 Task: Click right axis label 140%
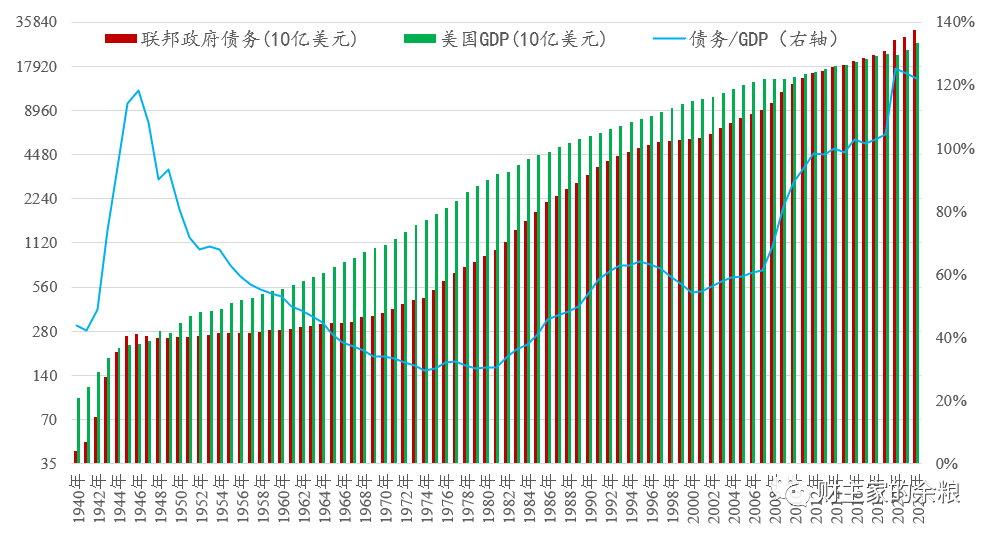[955, 22]
